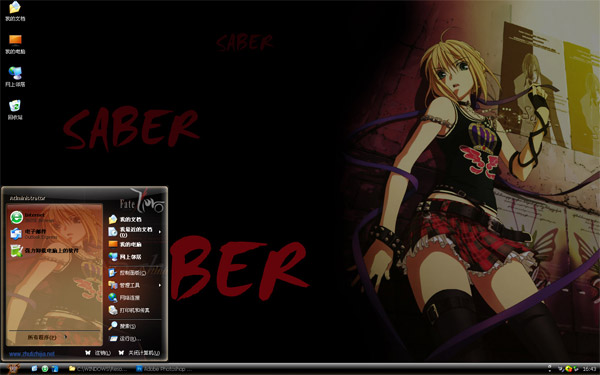Click the Administrator user name in Start menu
Viewport: 600px width, 375px height.
point(28,198)
